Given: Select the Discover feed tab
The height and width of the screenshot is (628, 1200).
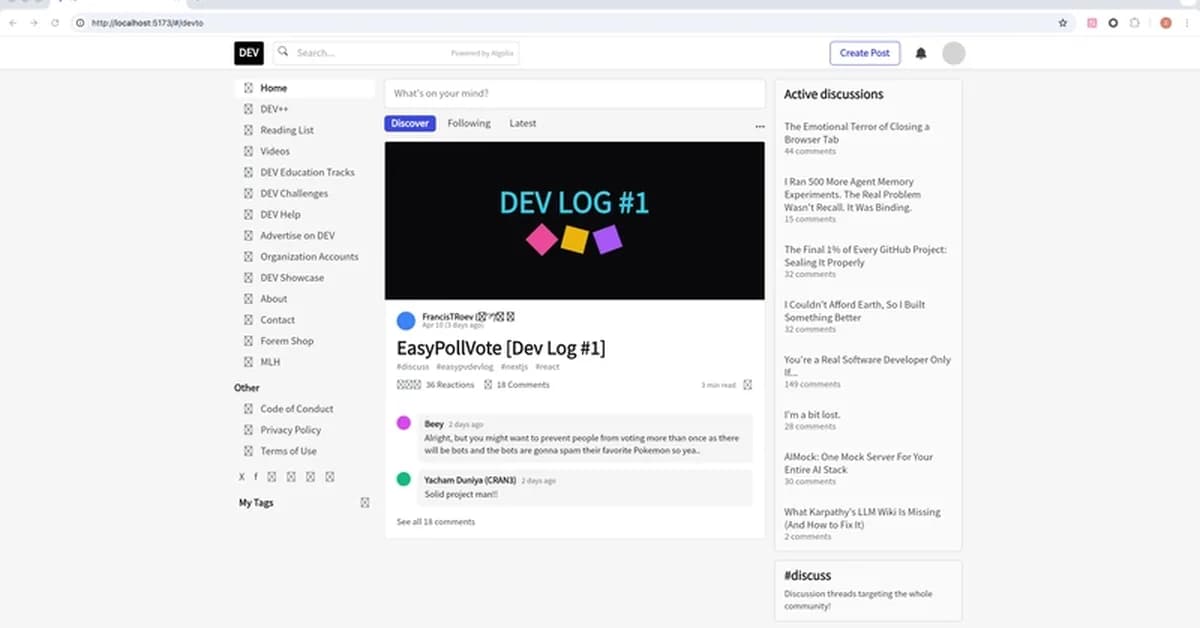Looking at the screenshot, I should [x=410, y=123].
